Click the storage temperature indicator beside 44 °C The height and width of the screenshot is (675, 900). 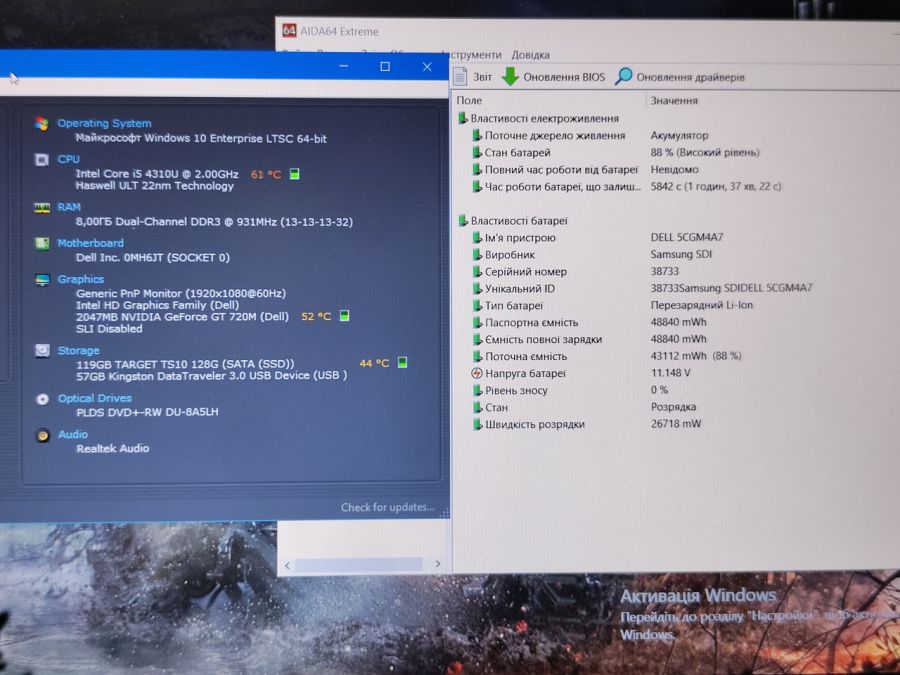(402, 362)
